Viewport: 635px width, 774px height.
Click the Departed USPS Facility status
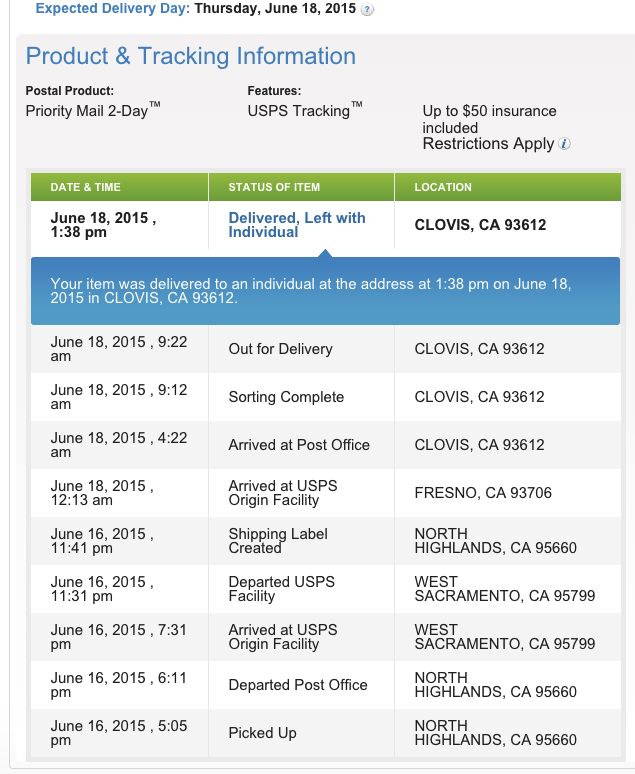tap(281, 589)
